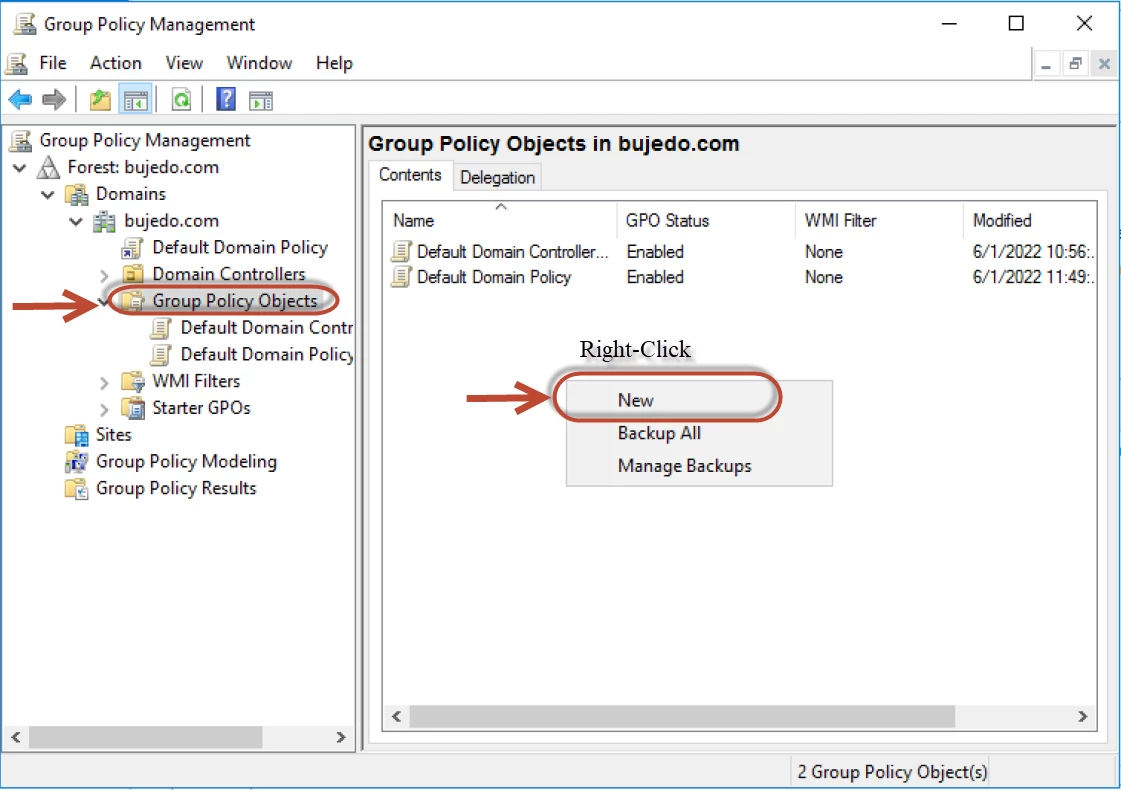
Task: Open the Help menu
Action: (x=334, y=63)
